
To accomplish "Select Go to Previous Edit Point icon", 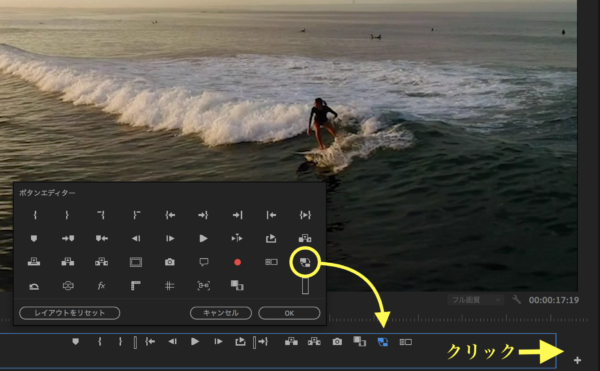I will (271, 215).
